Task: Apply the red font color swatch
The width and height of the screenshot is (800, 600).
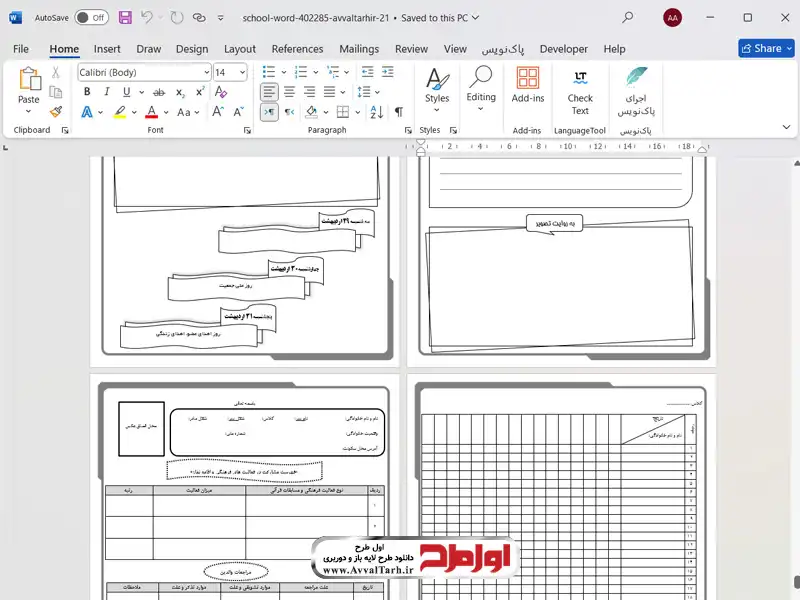Action: pos(151,113)
